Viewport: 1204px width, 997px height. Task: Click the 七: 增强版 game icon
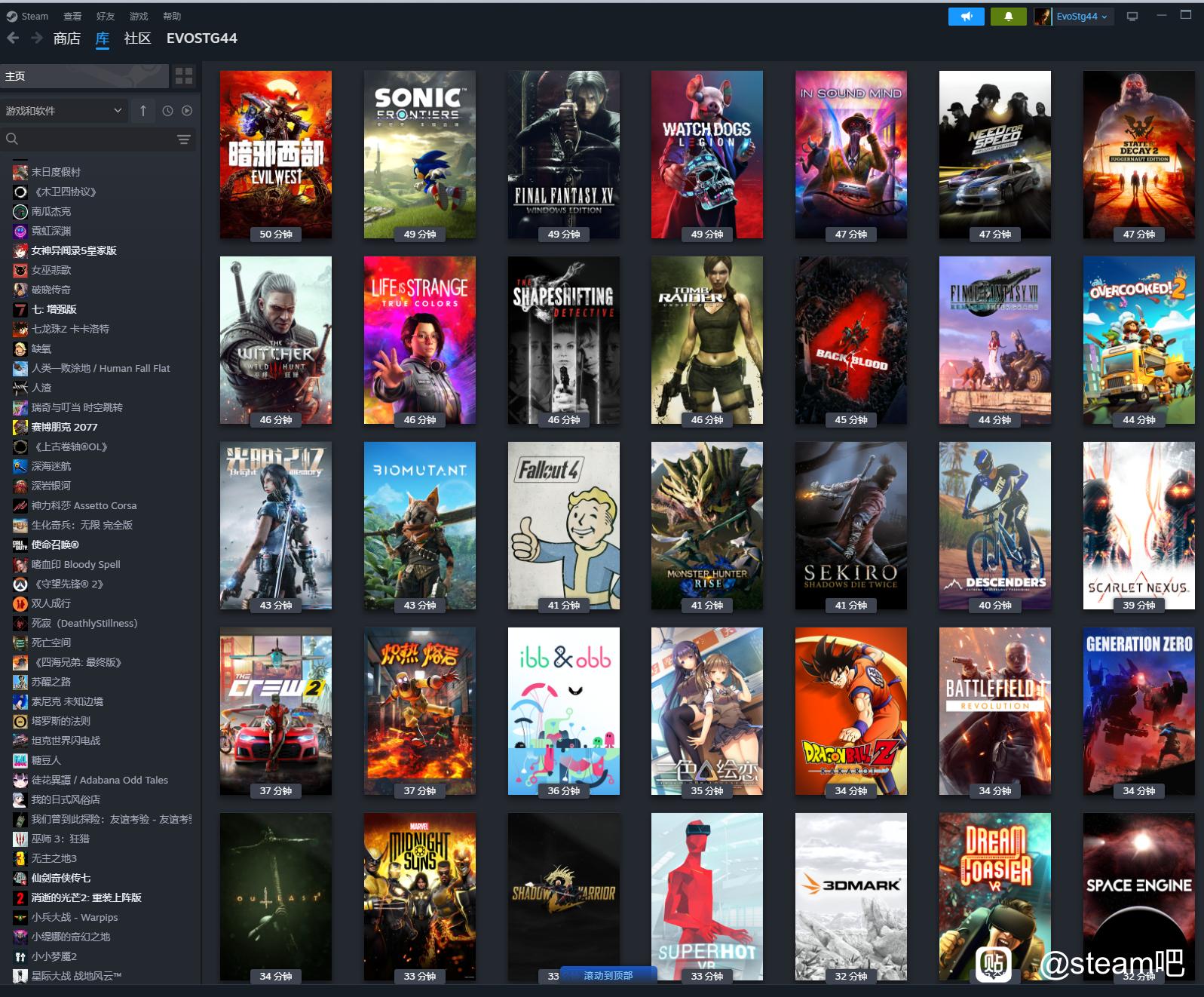[20, 309]
